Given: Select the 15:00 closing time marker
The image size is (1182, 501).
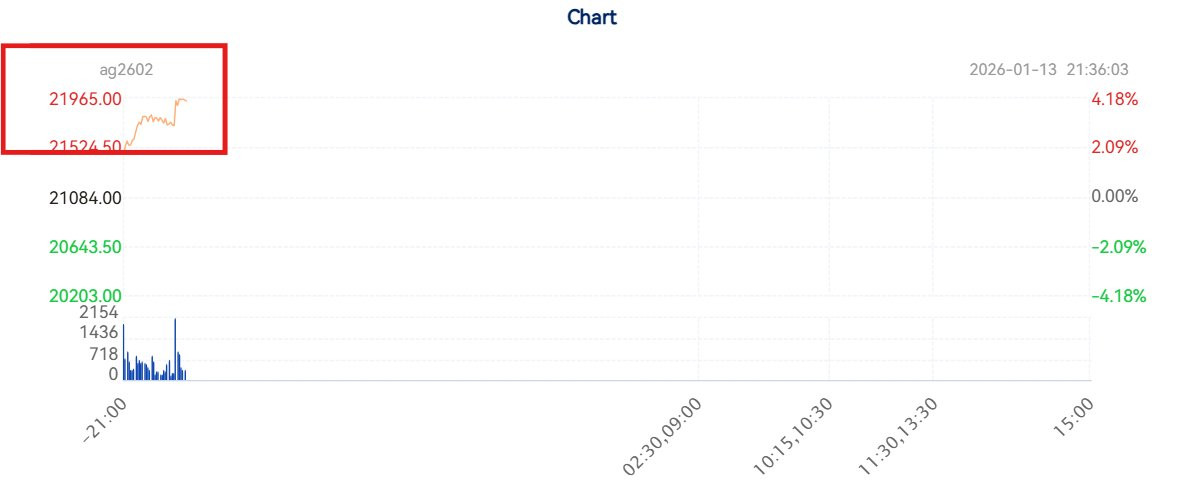Looking at the screenshot, I should tap(1073, 417).
